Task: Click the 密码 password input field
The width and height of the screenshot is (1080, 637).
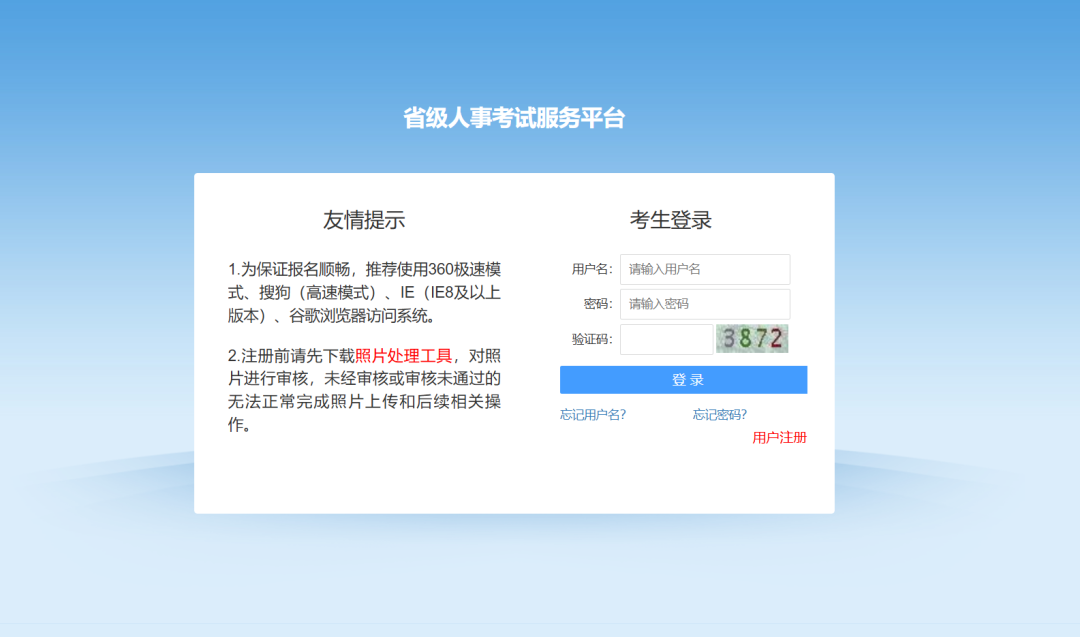Action: click(x=704, y=304)
